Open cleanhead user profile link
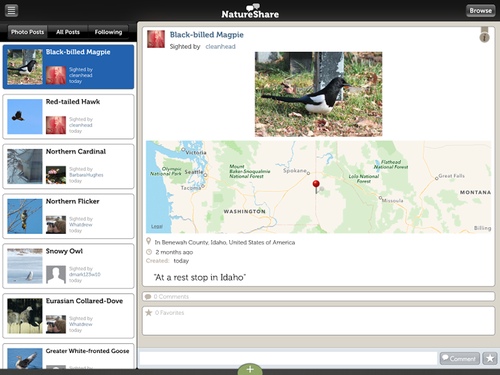Image resolution: width=500 pixels, height=375 pixels. click(220, 47)
